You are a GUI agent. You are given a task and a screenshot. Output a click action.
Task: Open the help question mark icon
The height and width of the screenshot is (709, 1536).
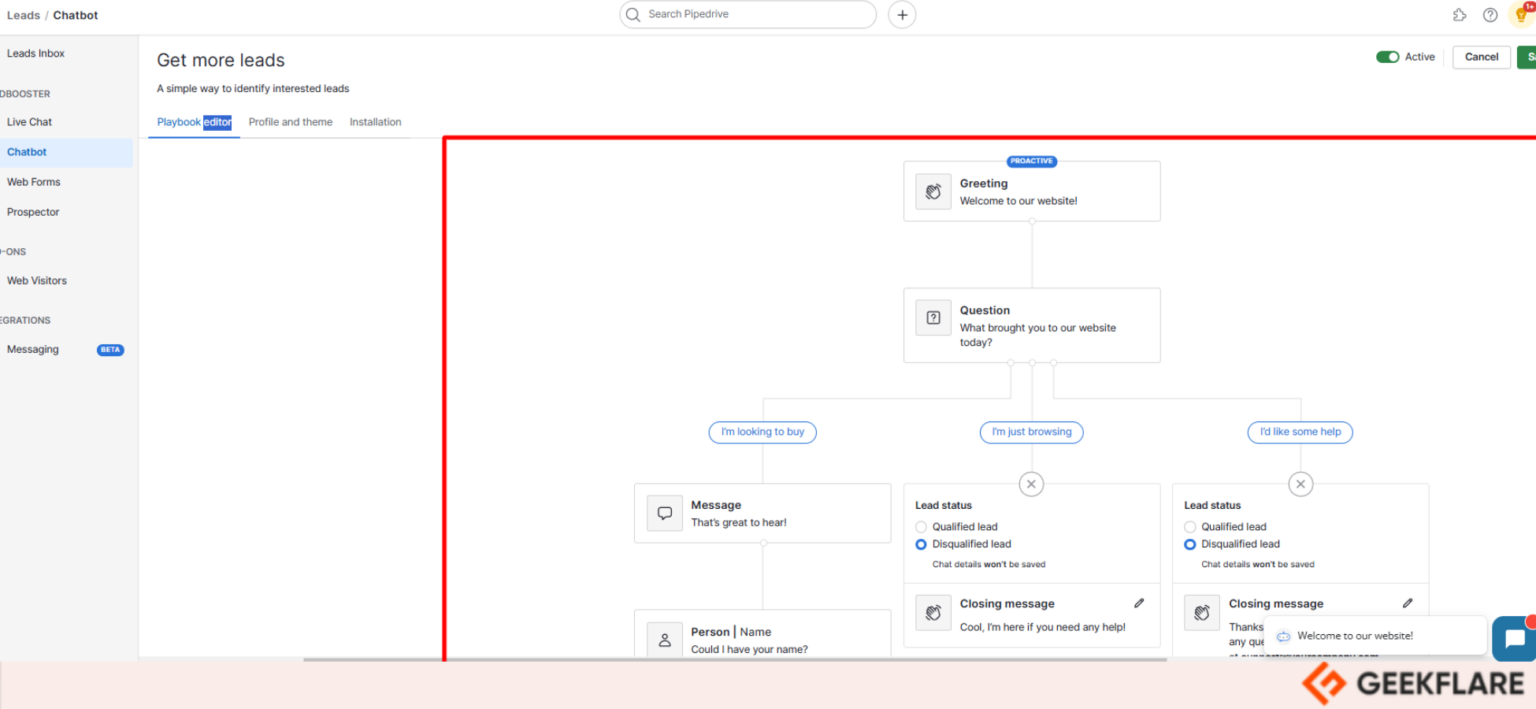[x=1490, y=15]
